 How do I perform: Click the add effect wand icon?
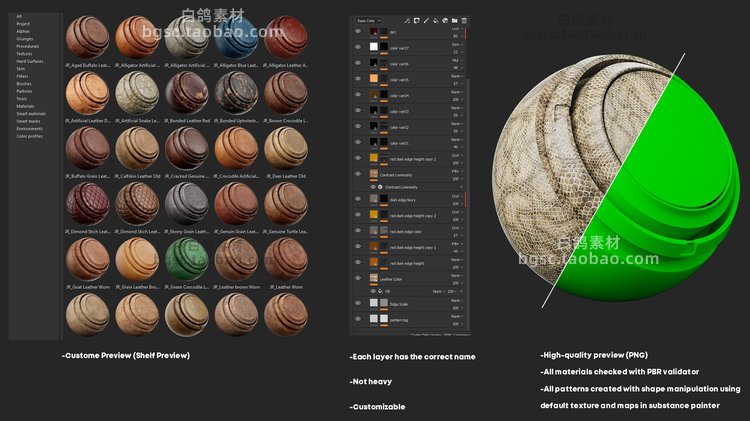click(407, 21)
